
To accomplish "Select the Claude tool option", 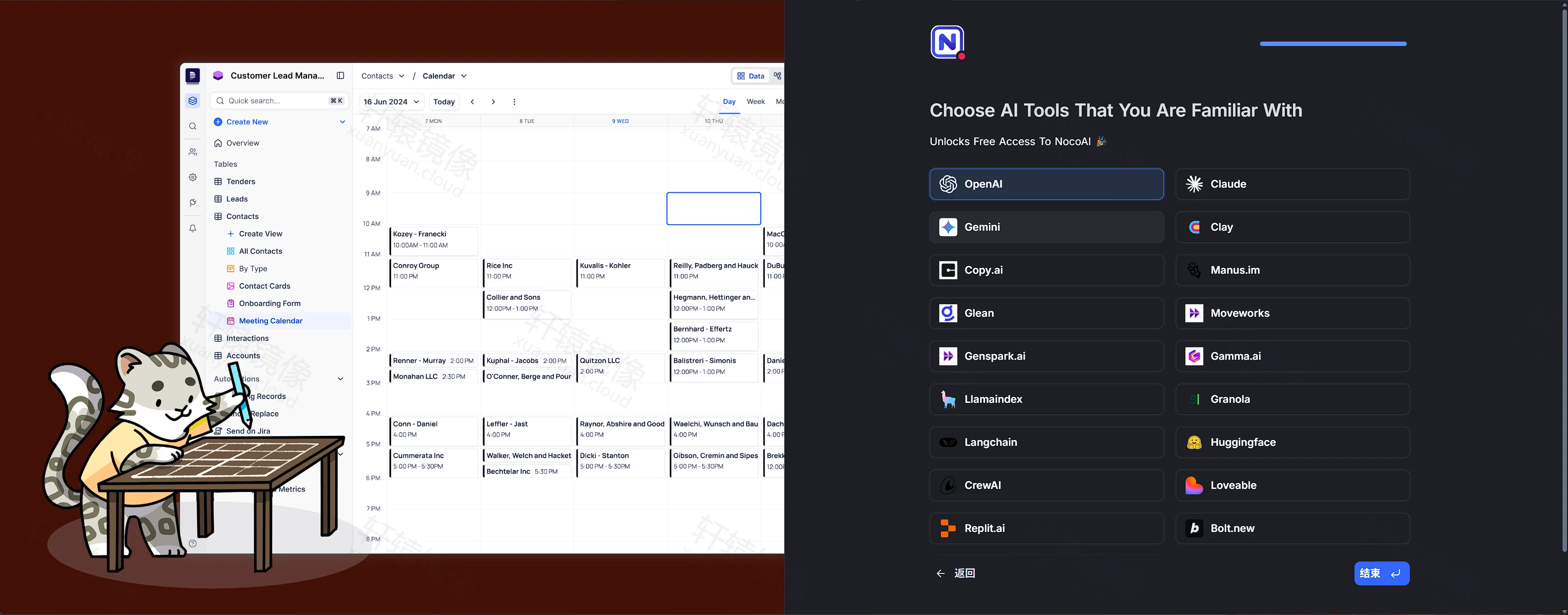I will (1292, 184).
